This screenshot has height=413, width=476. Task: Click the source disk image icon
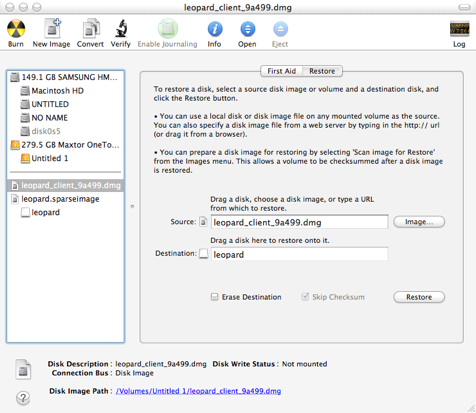(x=203, y=222)
